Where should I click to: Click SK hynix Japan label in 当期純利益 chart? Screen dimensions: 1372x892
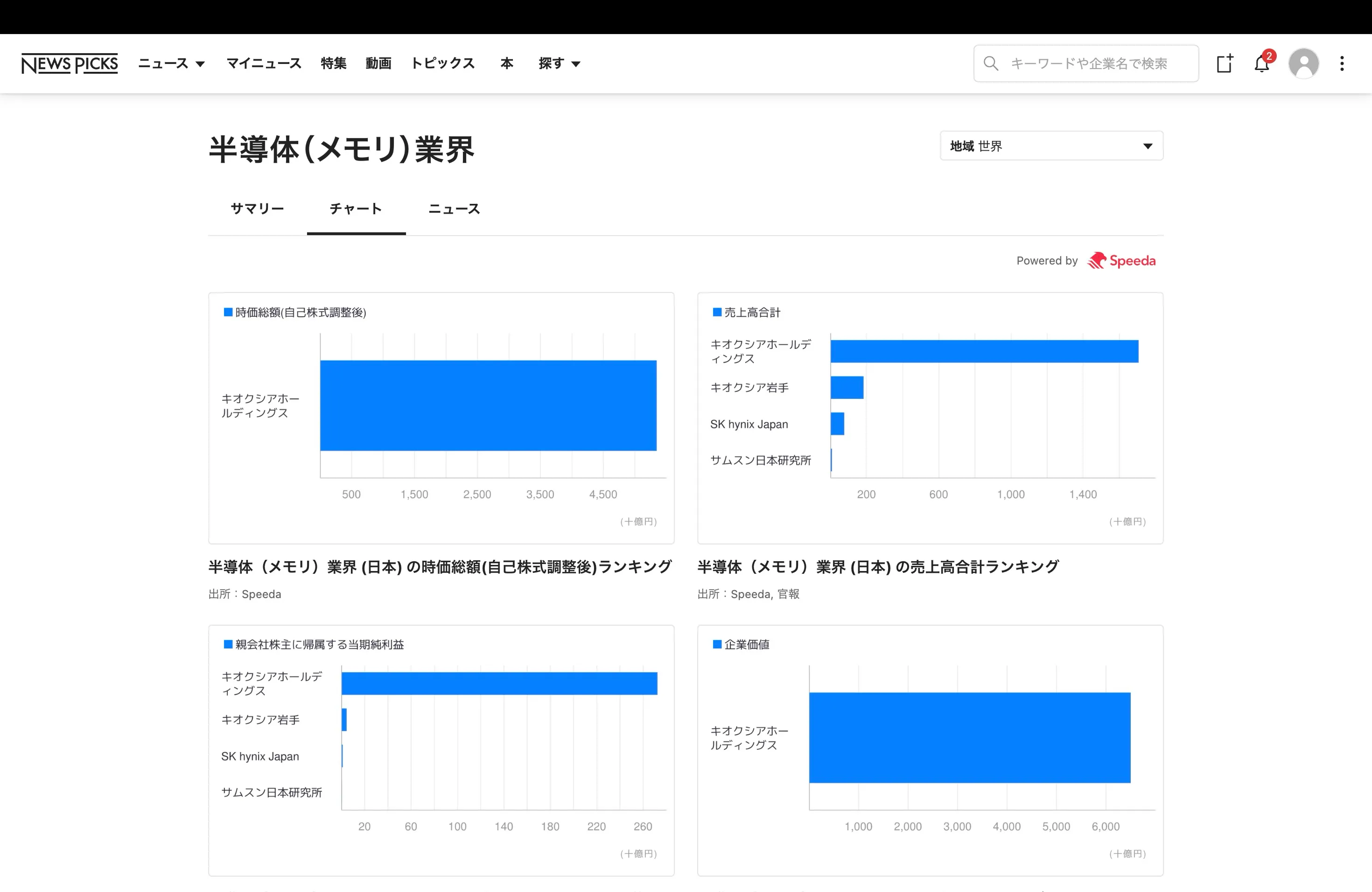(260, 756)
